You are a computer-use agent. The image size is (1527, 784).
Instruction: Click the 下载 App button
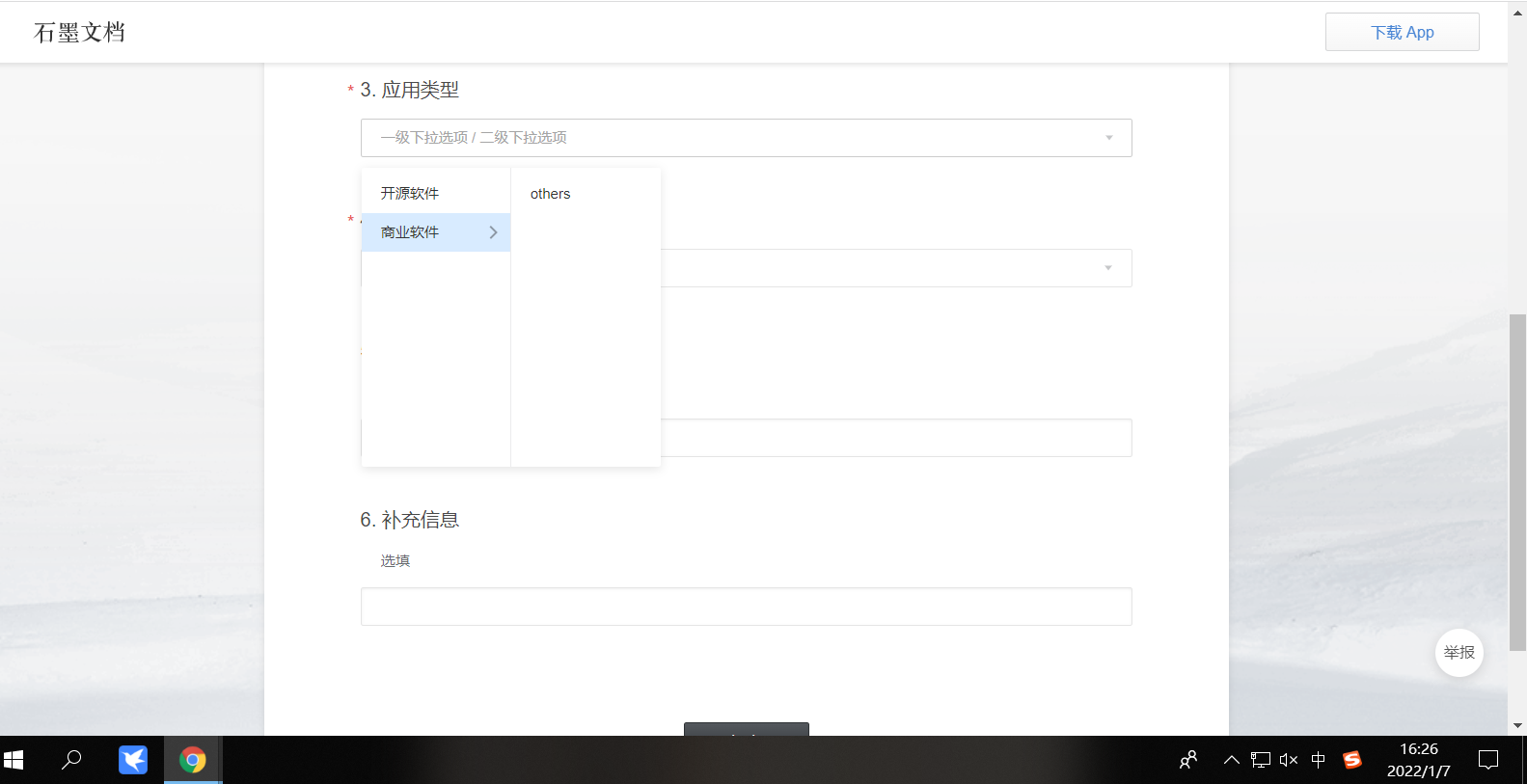tap(1402, 32)
